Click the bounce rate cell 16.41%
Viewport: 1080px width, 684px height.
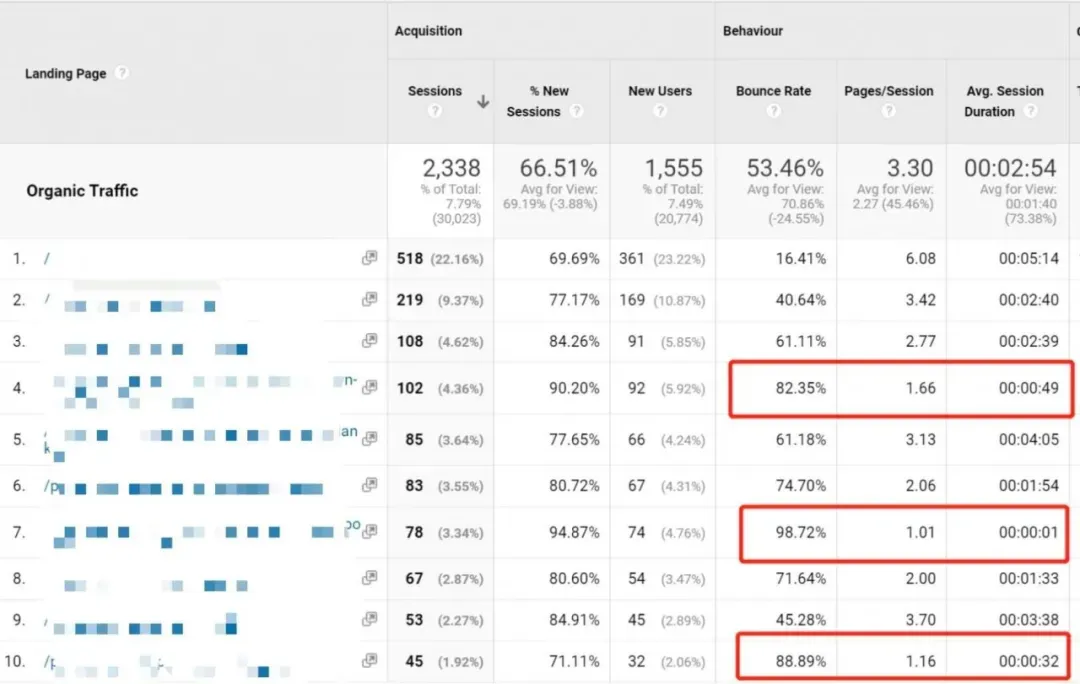800,258
